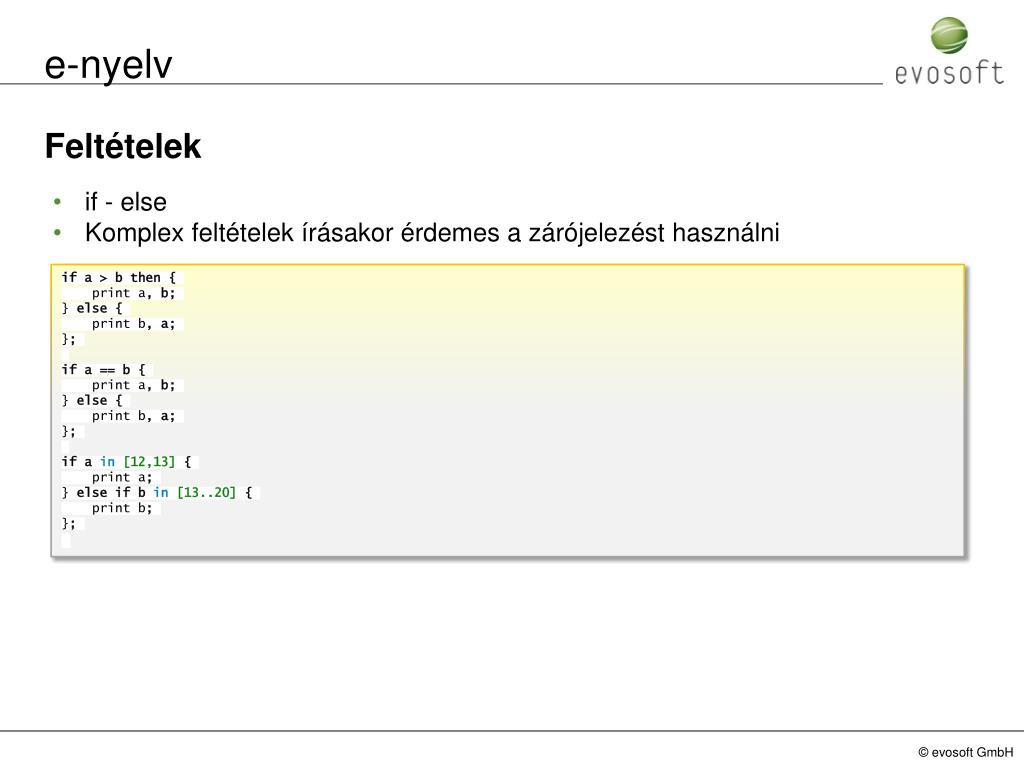
Task: Select the 'if - else' bullet item
Action: (125, 202)
